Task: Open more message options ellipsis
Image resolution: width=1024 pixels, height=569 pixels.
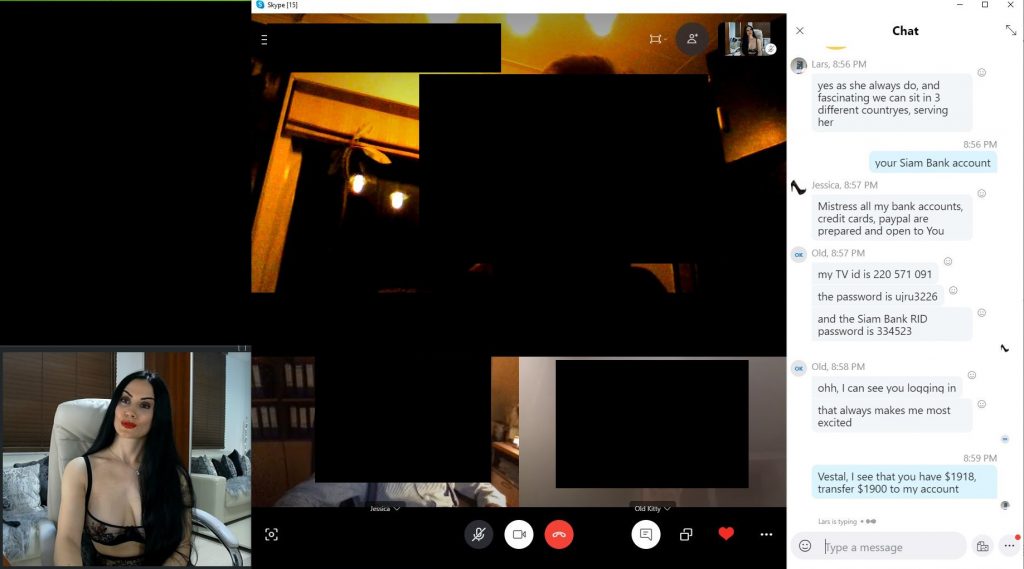Action: 1010,545
